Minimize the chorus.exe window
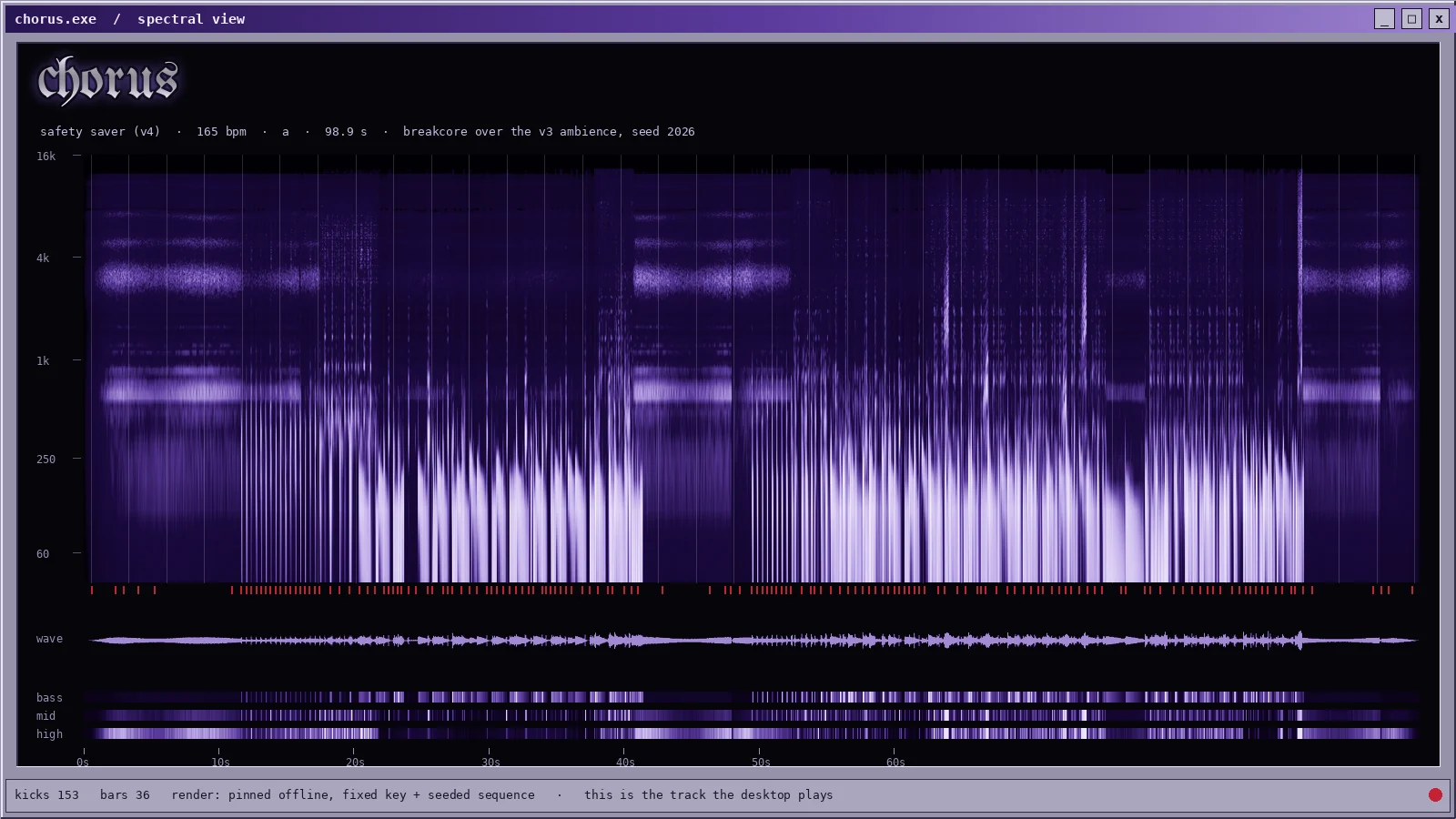The height and width of the screenshot is (819, 1456). coord(1384,18)
